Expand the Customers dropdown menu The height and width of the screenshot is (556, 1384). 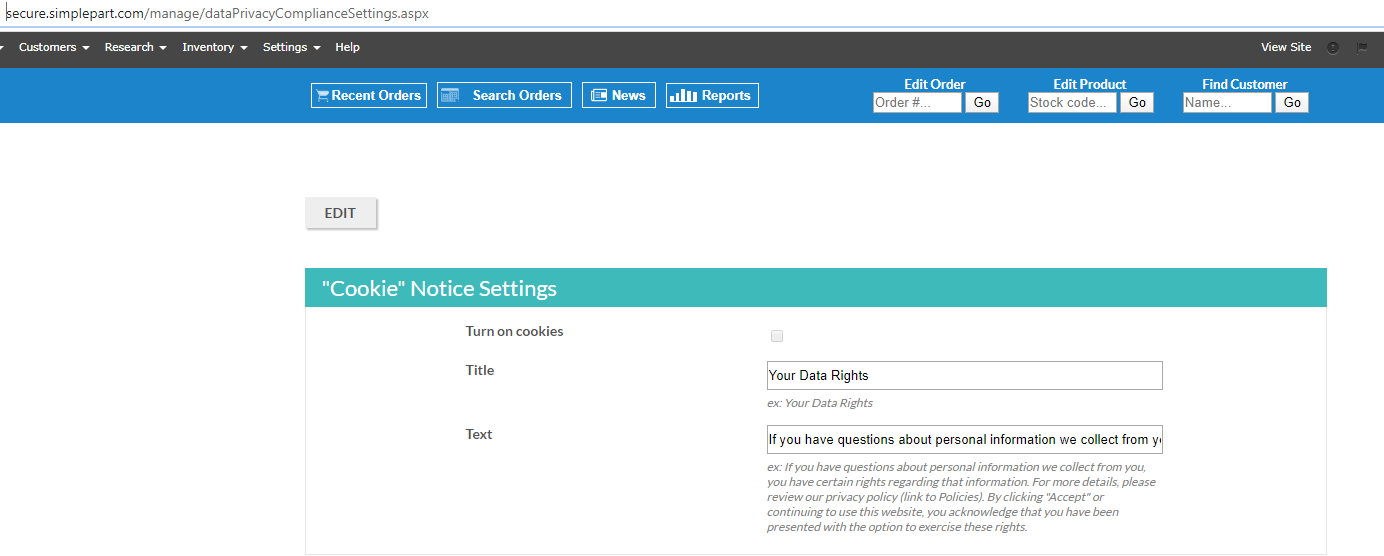click(x=54, y=47)
